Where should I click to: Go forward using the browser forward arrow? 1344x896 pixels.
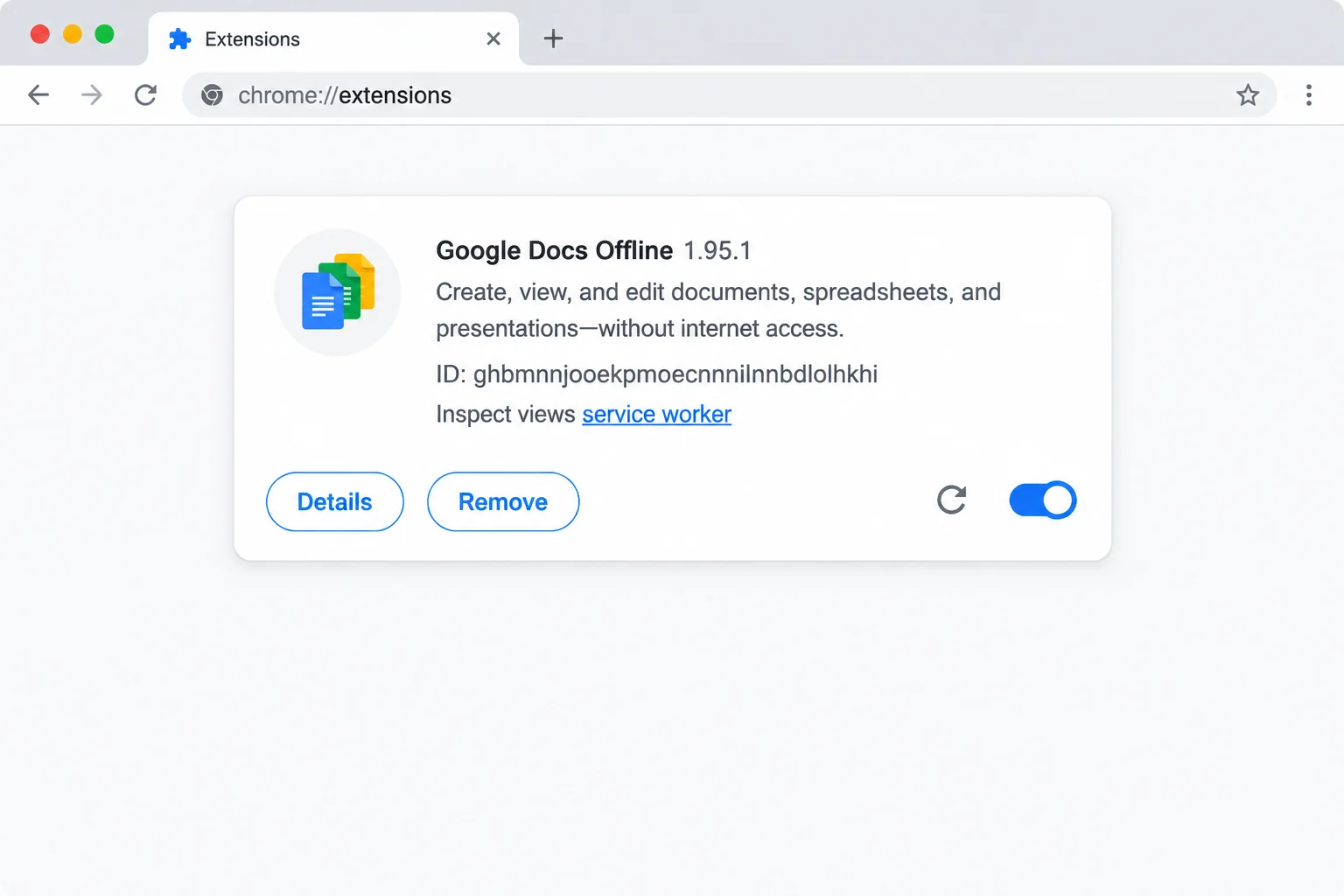(x=92, y=94)
